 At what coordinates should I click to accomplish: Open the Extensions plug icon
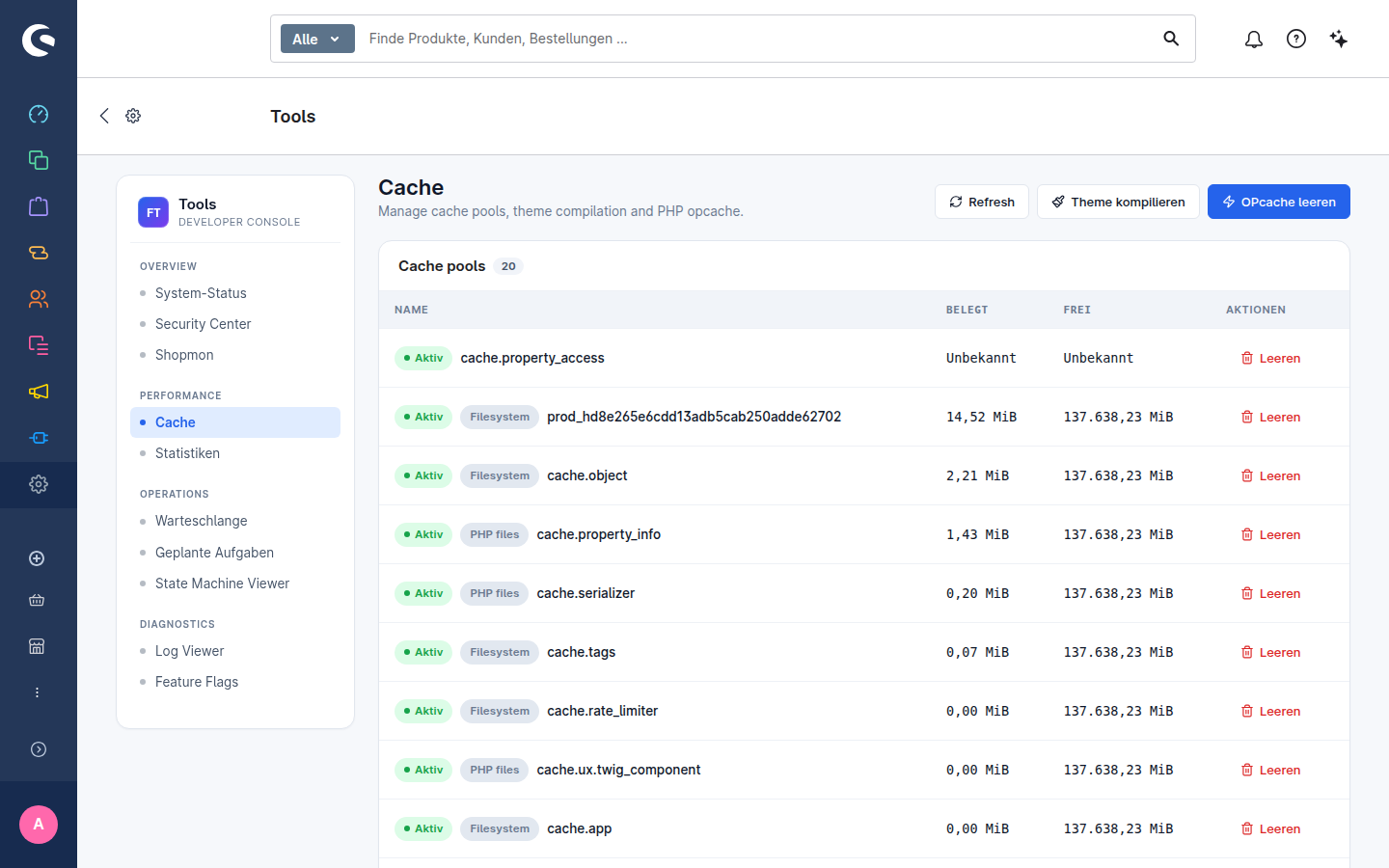click(x=39, y=438)
